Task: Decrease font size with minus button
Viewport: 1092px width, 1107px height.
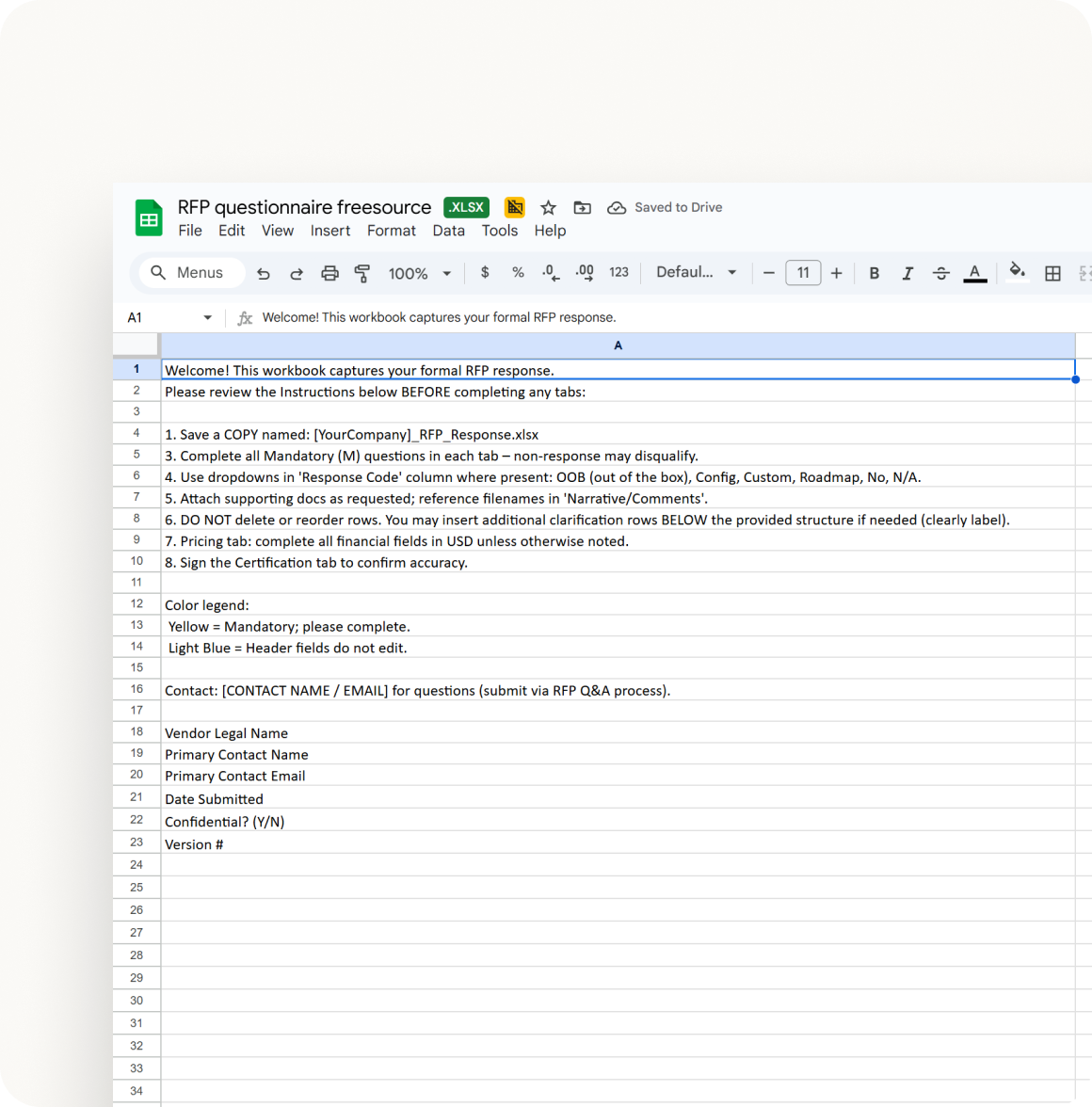Action: [x=769, y=273]
